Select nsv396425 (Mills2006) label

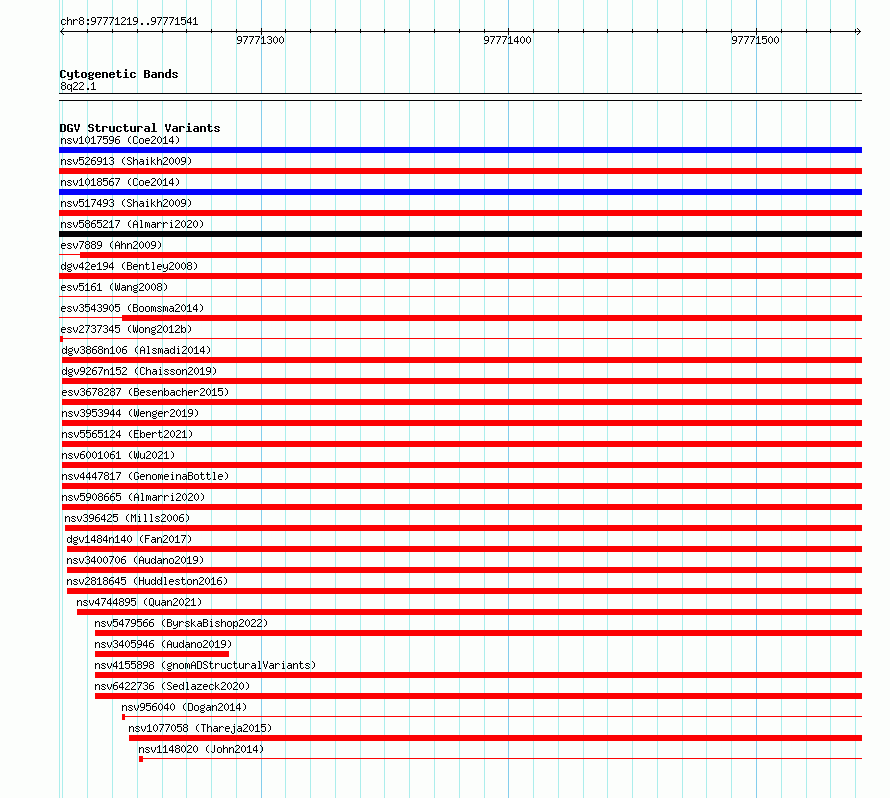(x=127, y=518)
